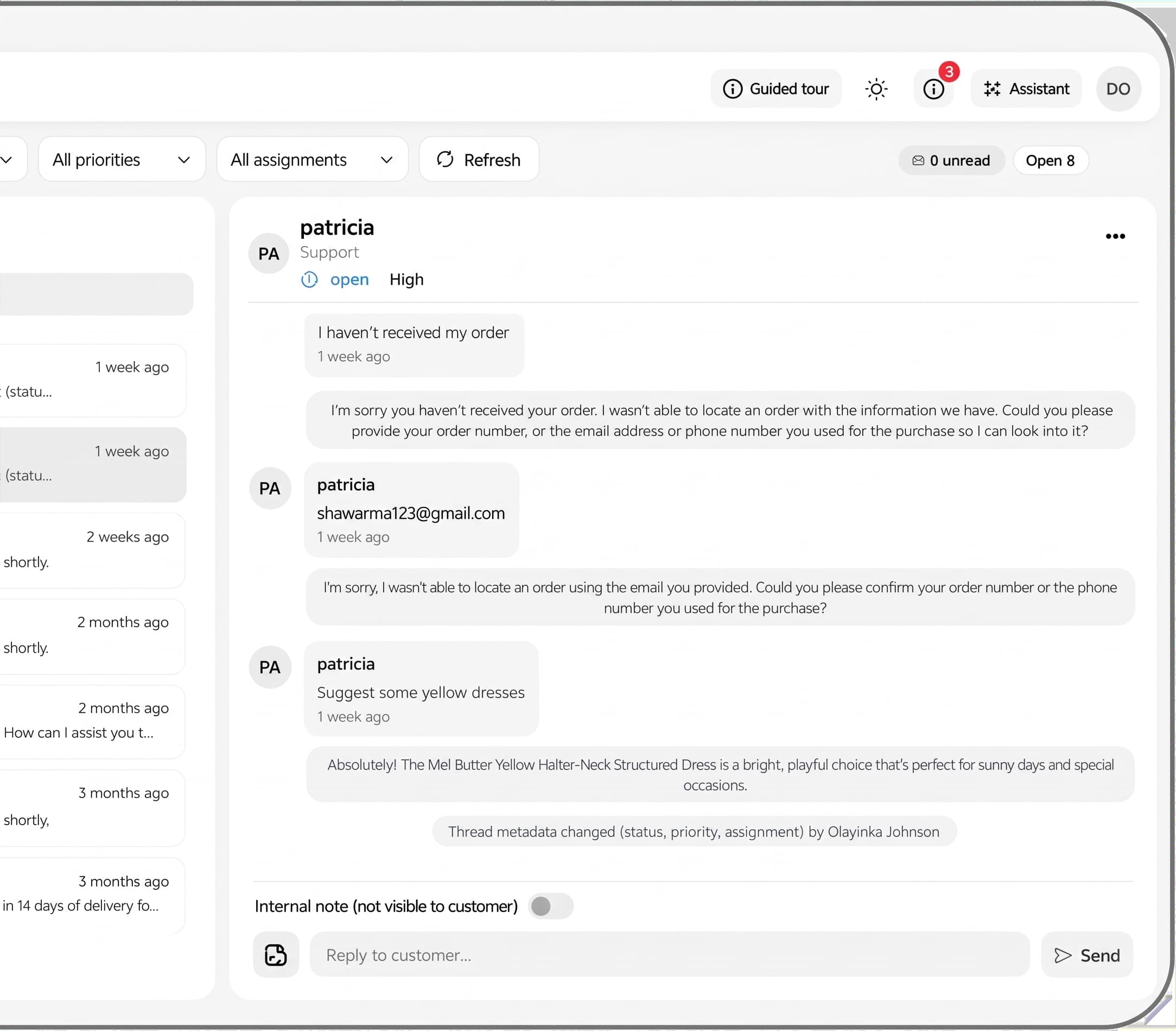This screenshot has width=1176, height=1031.
Task: Select the highlighted 1 week ago conversation
Action: click(92, 464)
